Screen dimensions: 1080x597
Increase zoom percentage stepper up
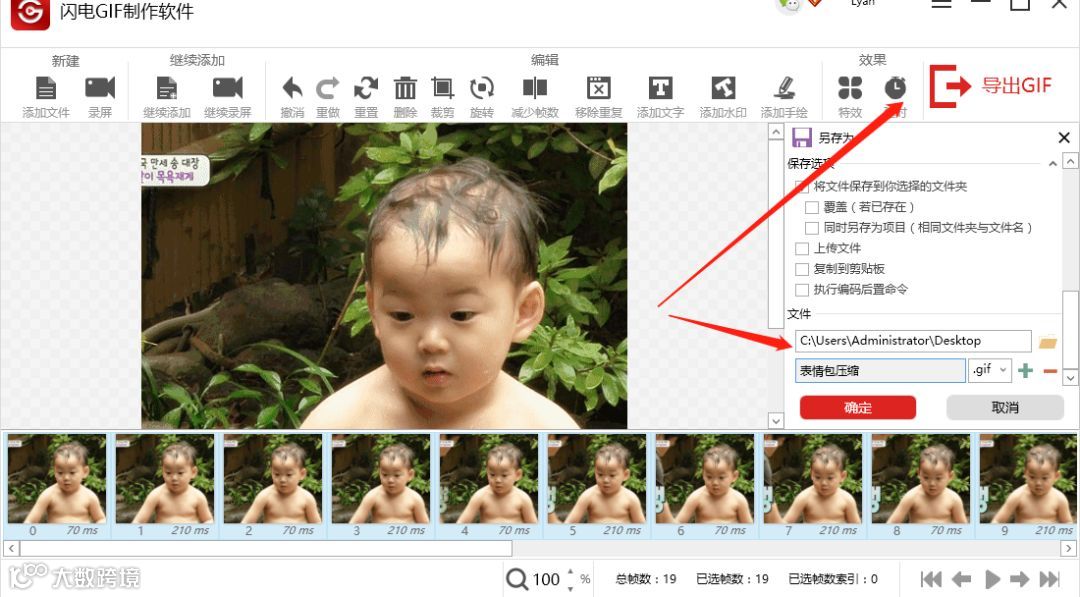[570, 572]
